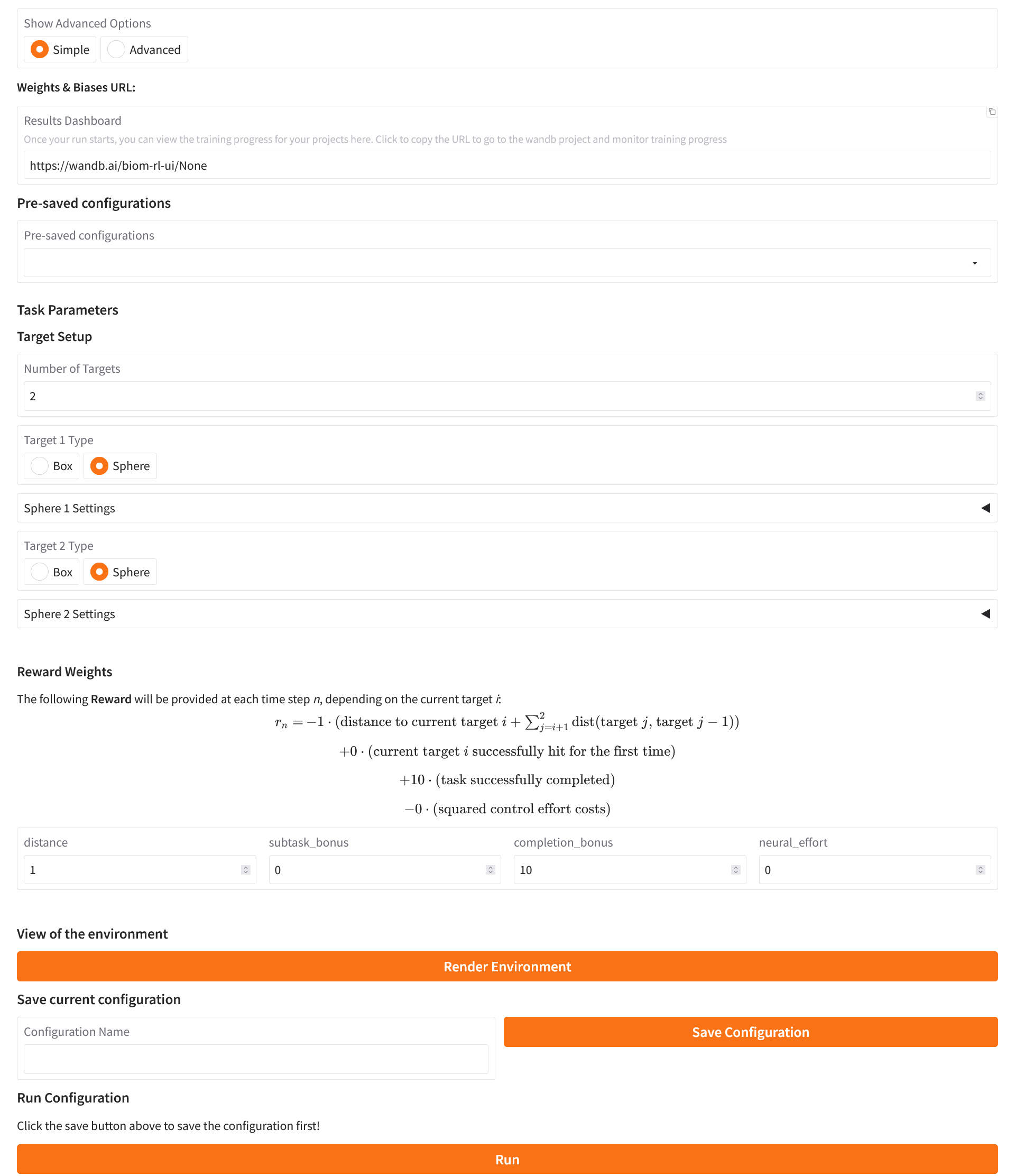This screenshot has width=1015, height=1176.
Task: Click the subtask_bonus stepper arrows
Action: 490,869
